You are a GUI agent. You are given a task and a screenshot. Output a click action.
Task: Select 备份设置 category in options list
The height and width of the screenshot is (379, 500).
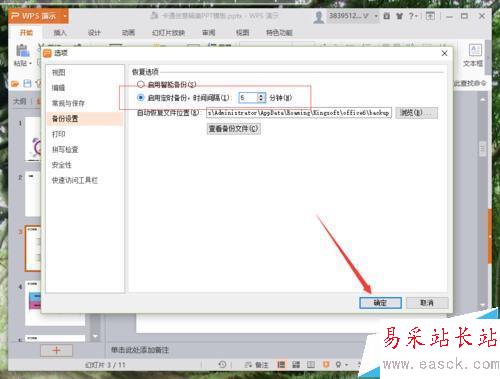[x=85, y=119]
